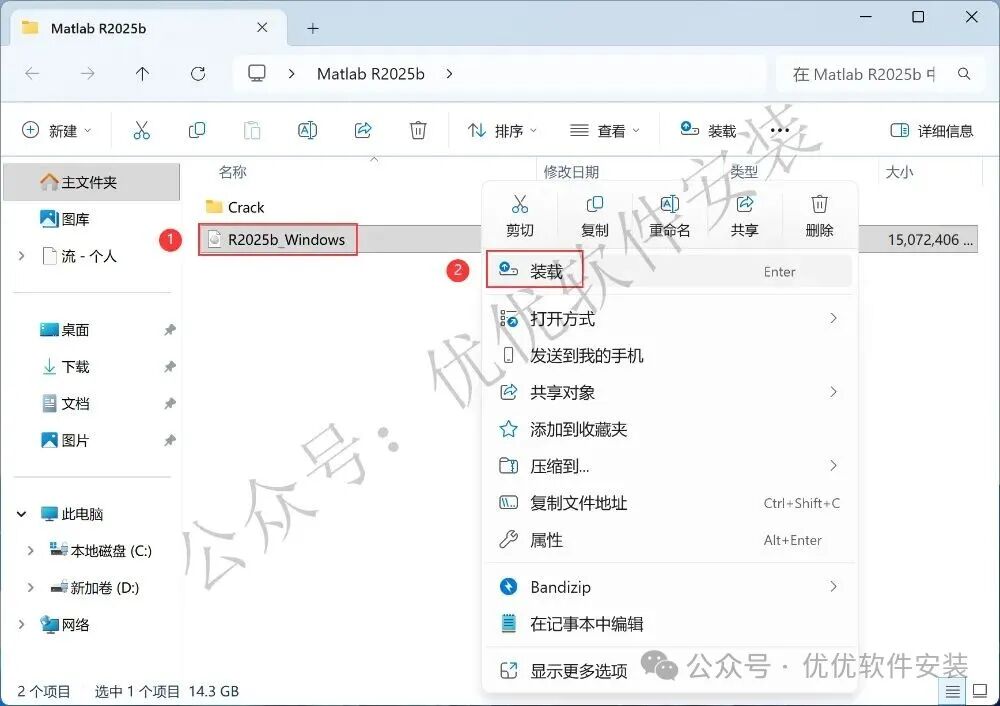The image size is (1000, 706).
Task: Click the search magnifier icon
Action: tap(964, 74)
